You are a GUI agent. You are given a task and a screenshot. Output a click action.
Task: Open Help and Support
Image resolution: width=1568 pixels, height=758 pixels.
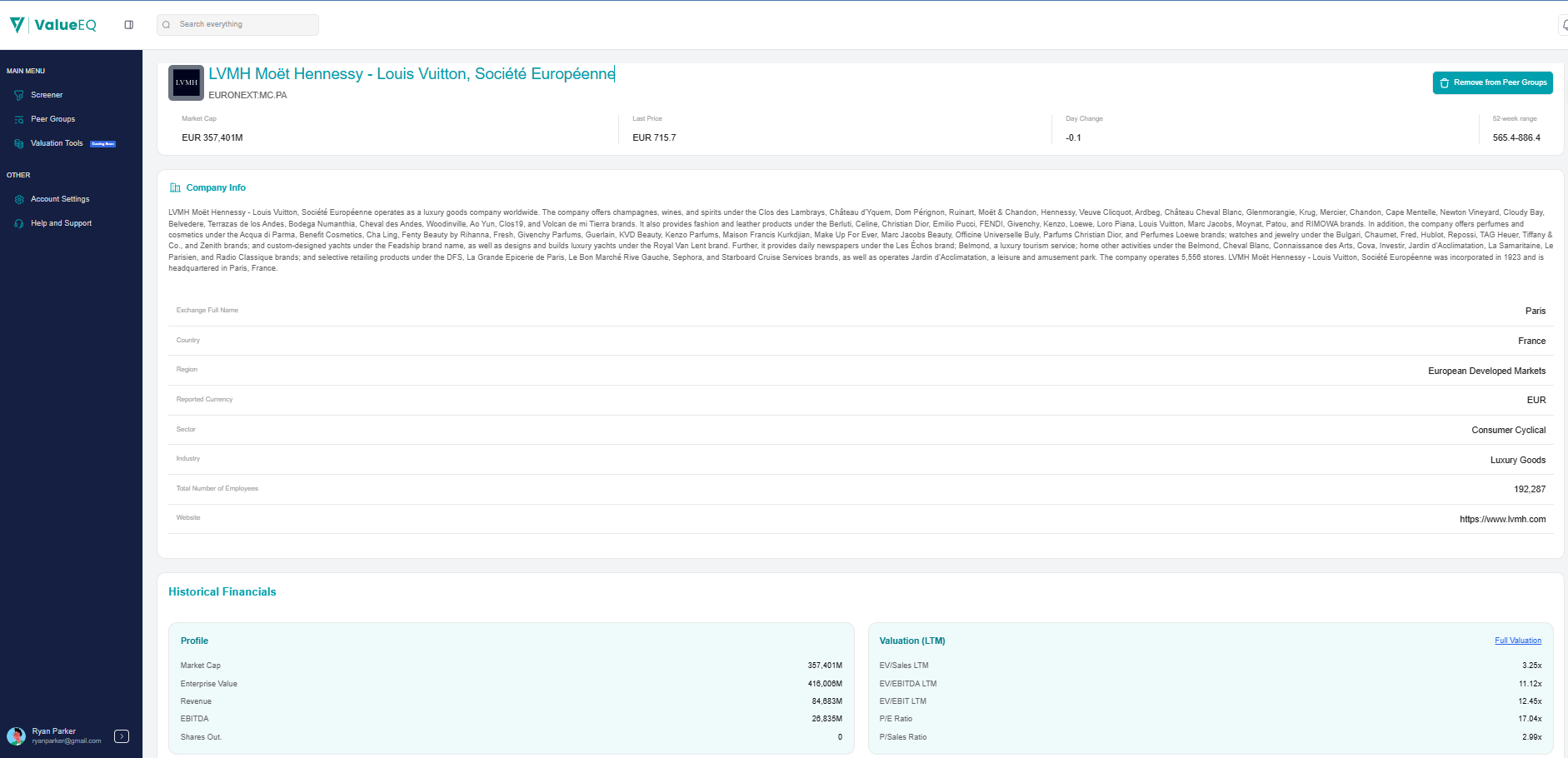coord(61,223)
